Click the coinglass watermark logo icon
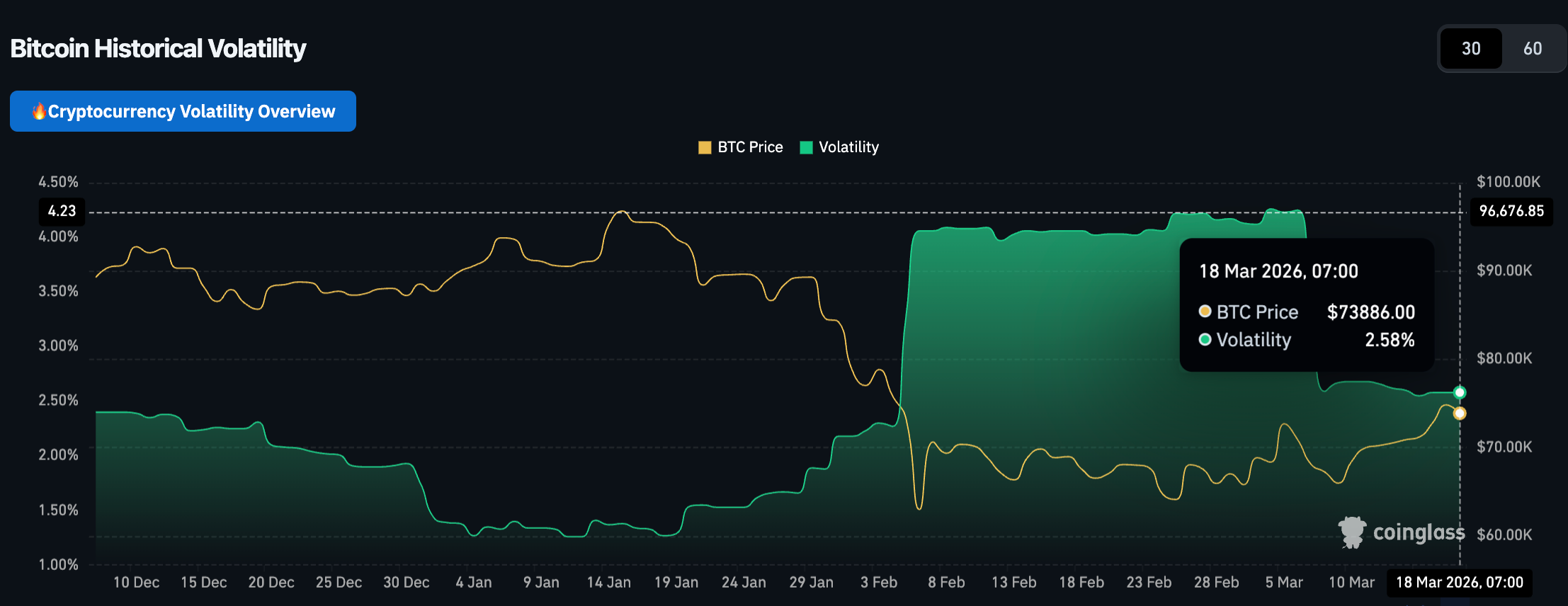Viewport: 1568px width, 606px height. pyautogui.click(x=1352, y=532)
